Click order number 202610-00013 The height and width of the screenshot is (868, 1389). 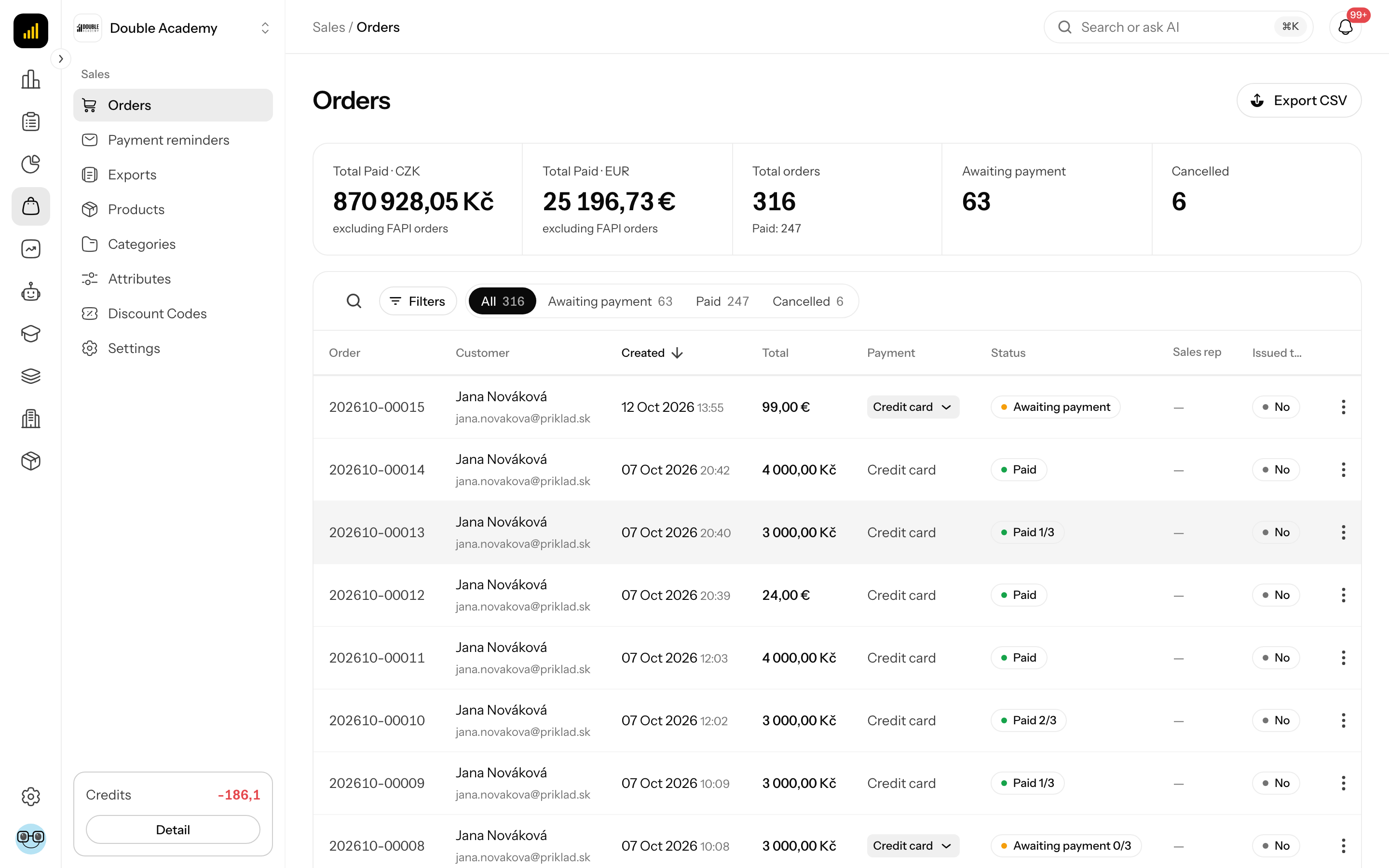click(377, 532)
